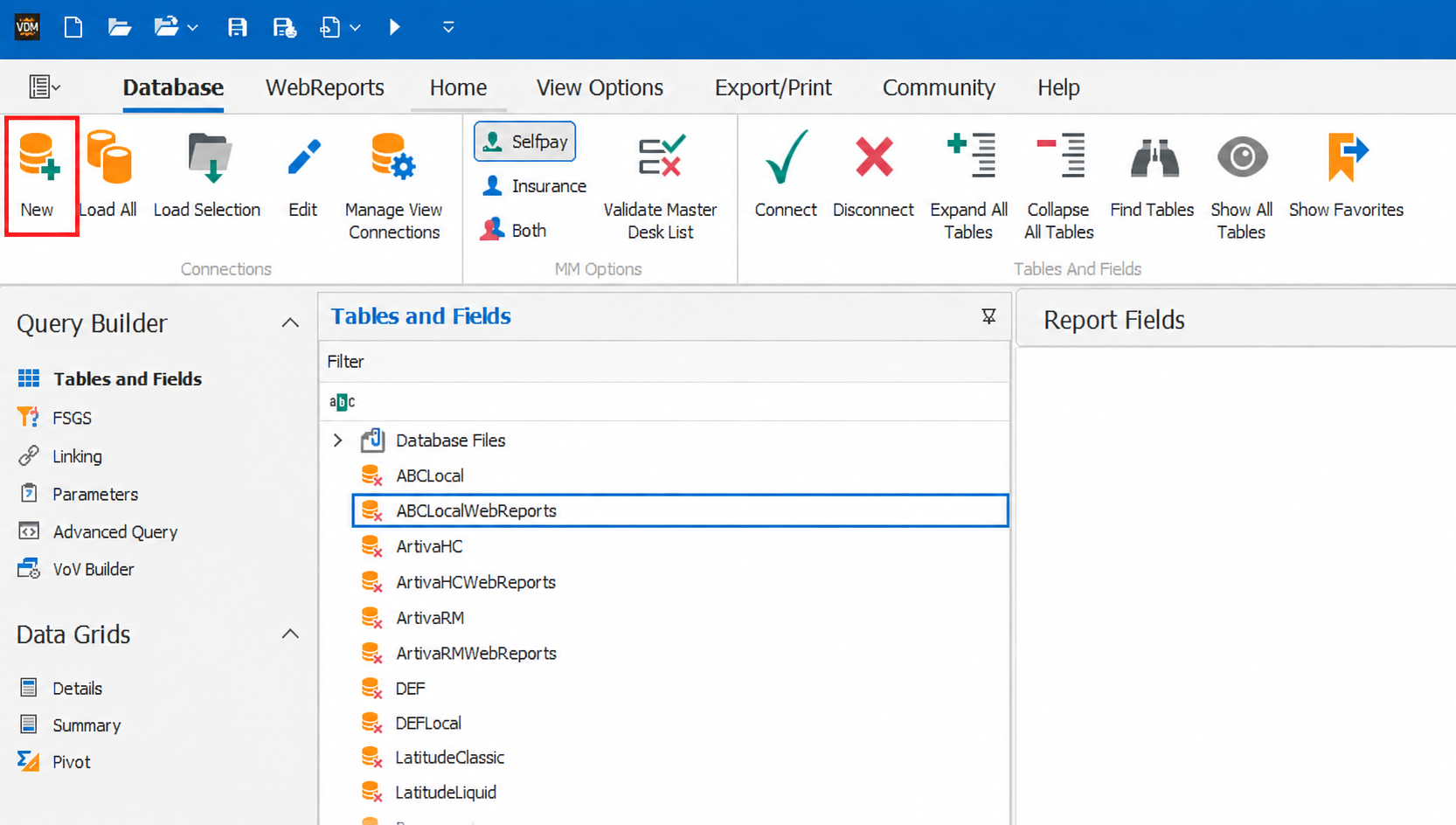Open the Customize Quick Access Toolbar dropdown
The image size is (1456, 825).
pos(448,27)
